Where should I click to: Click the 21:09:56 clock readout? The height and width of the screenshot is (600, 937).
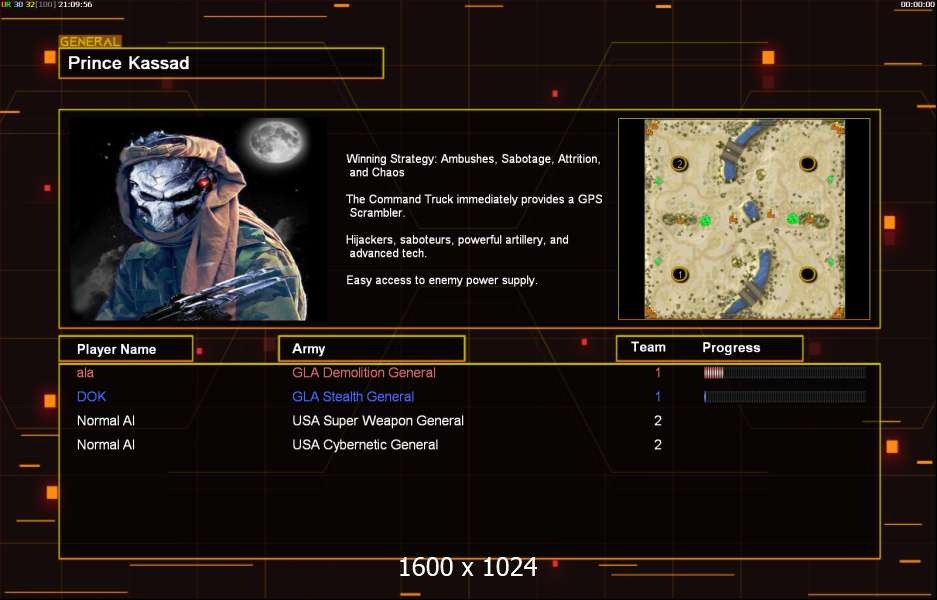75,4
